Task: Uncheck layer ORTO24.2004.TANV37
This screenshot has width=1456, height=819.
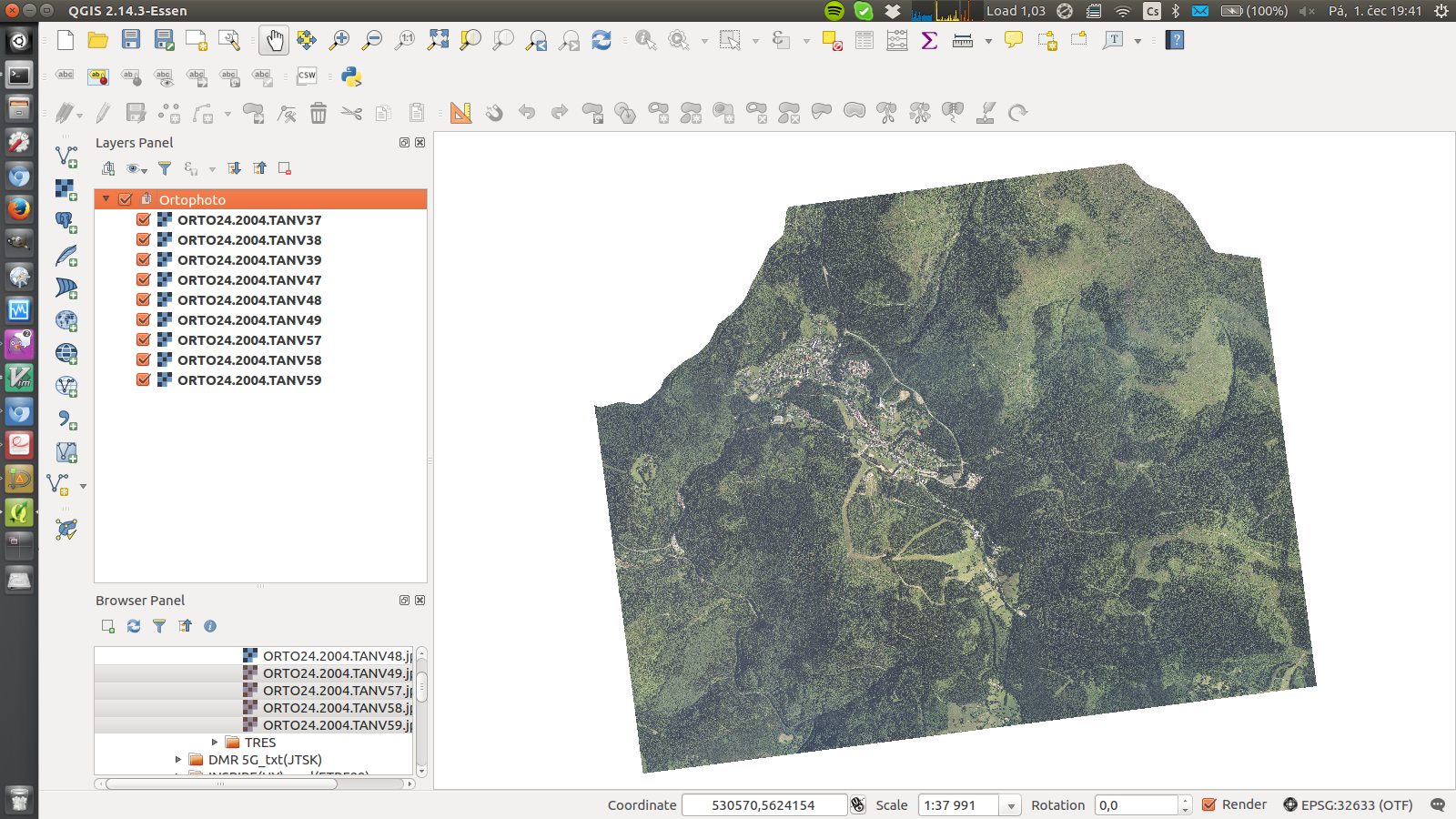Action: (143, 219)
